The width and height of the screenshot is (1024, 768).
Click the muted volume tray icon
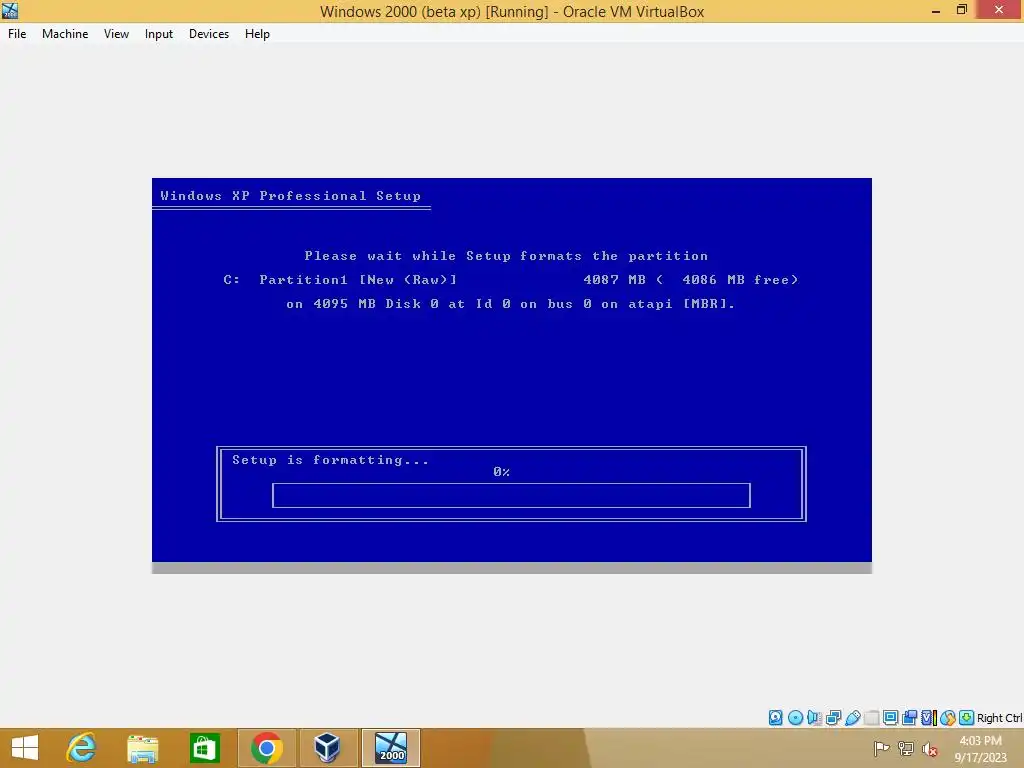pos(929,749)
